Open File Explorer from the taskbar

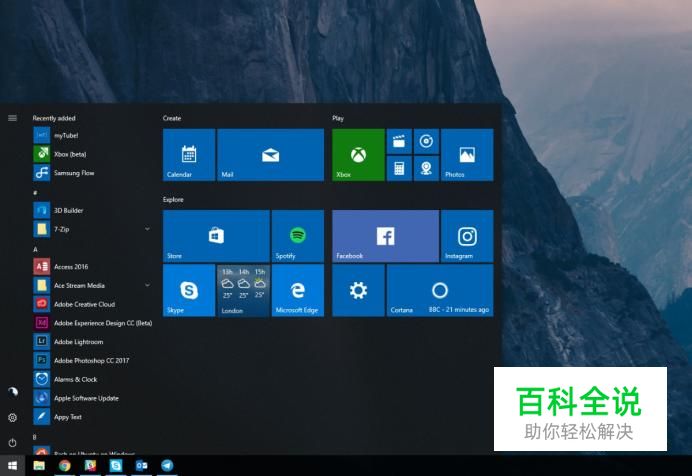tap(39, 465)
